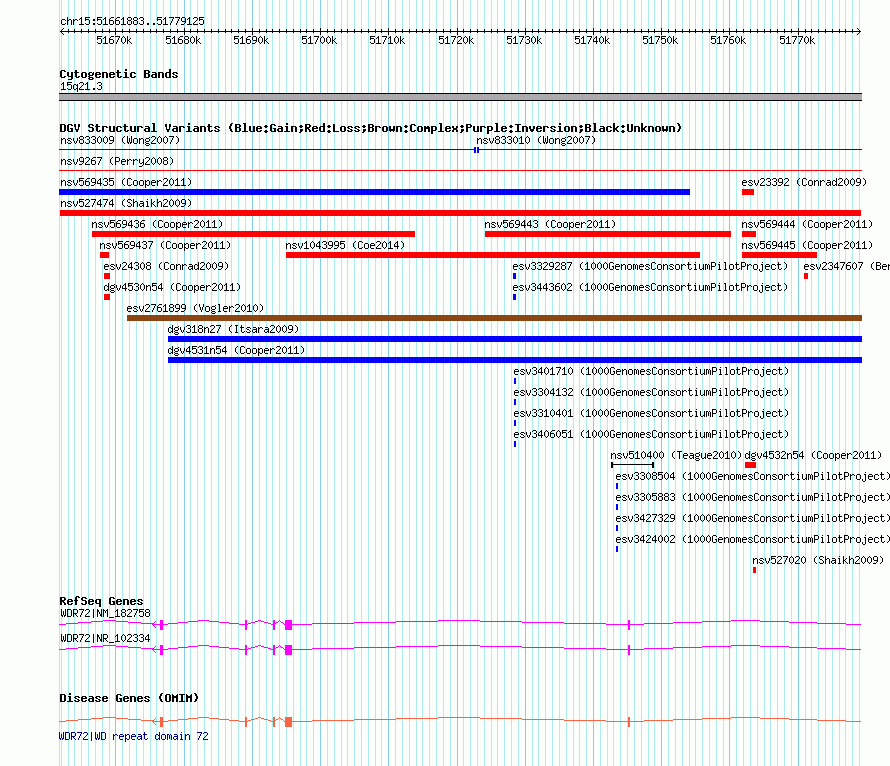Click the RefSeq Genes track title
Image resolution: width=890 pixels, height=766 pixels.
pos(101,601)
